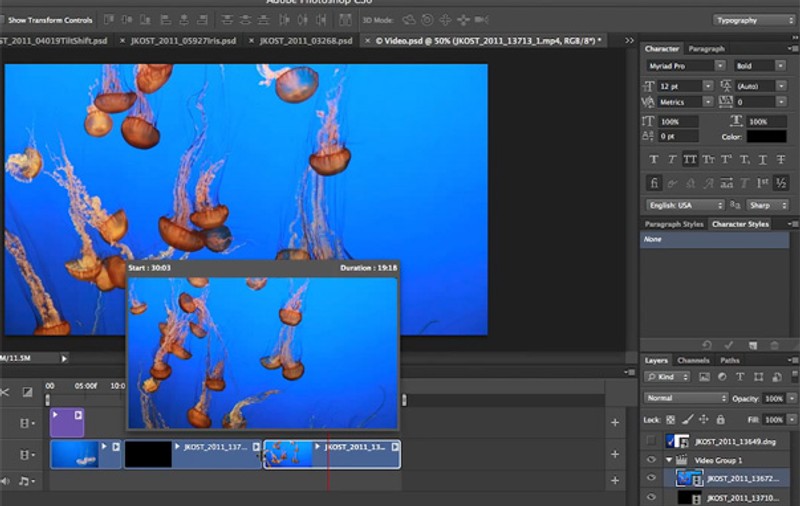Screen dimensions: 800x506
Task: Toggle Strikethrough text formatting
Action: point(781,160)
